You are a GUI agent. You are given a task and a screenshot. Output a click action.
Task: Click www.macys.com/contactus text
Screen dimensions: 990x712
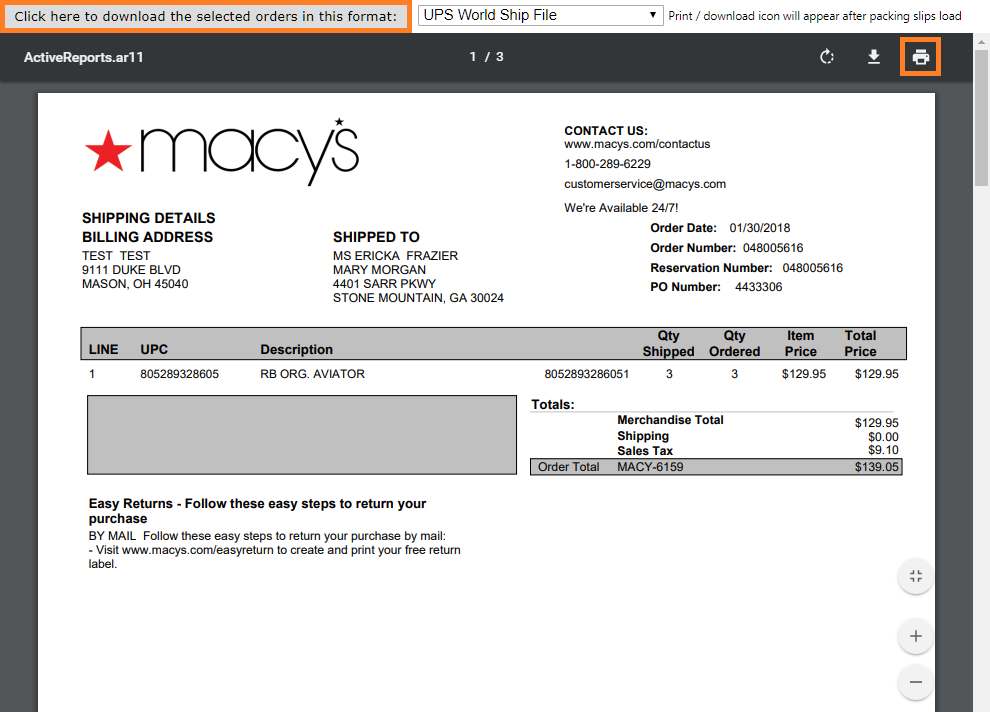click(637, 145)
